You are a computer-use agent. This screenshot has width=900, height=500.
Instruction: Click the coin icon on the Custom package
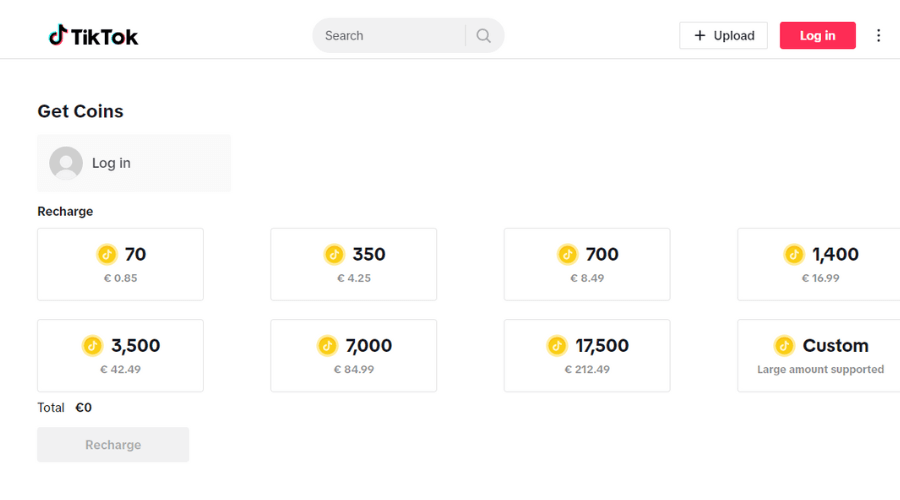tap(785, 346)
